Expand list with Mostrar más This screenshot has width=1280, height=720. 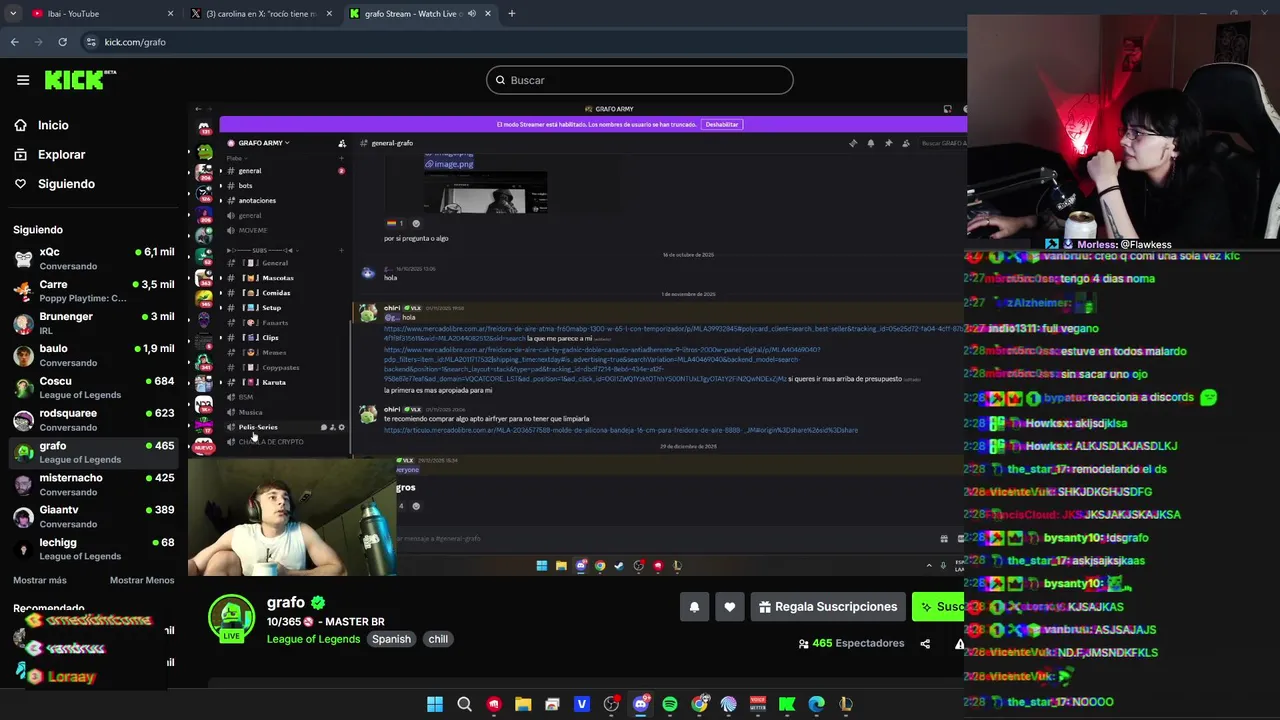[x=40, y=580]
